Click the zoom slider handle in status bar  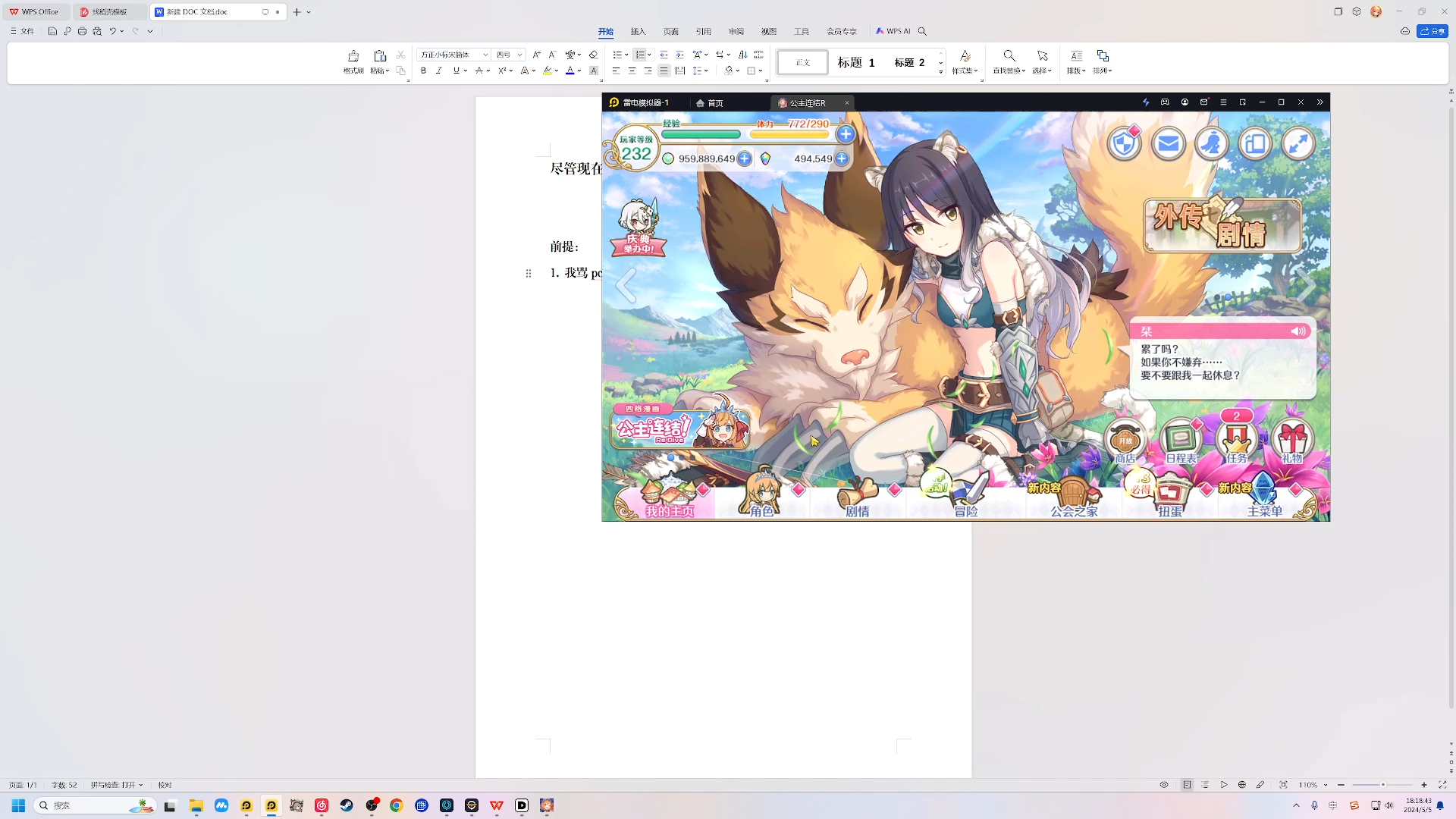coord(1382,785)
